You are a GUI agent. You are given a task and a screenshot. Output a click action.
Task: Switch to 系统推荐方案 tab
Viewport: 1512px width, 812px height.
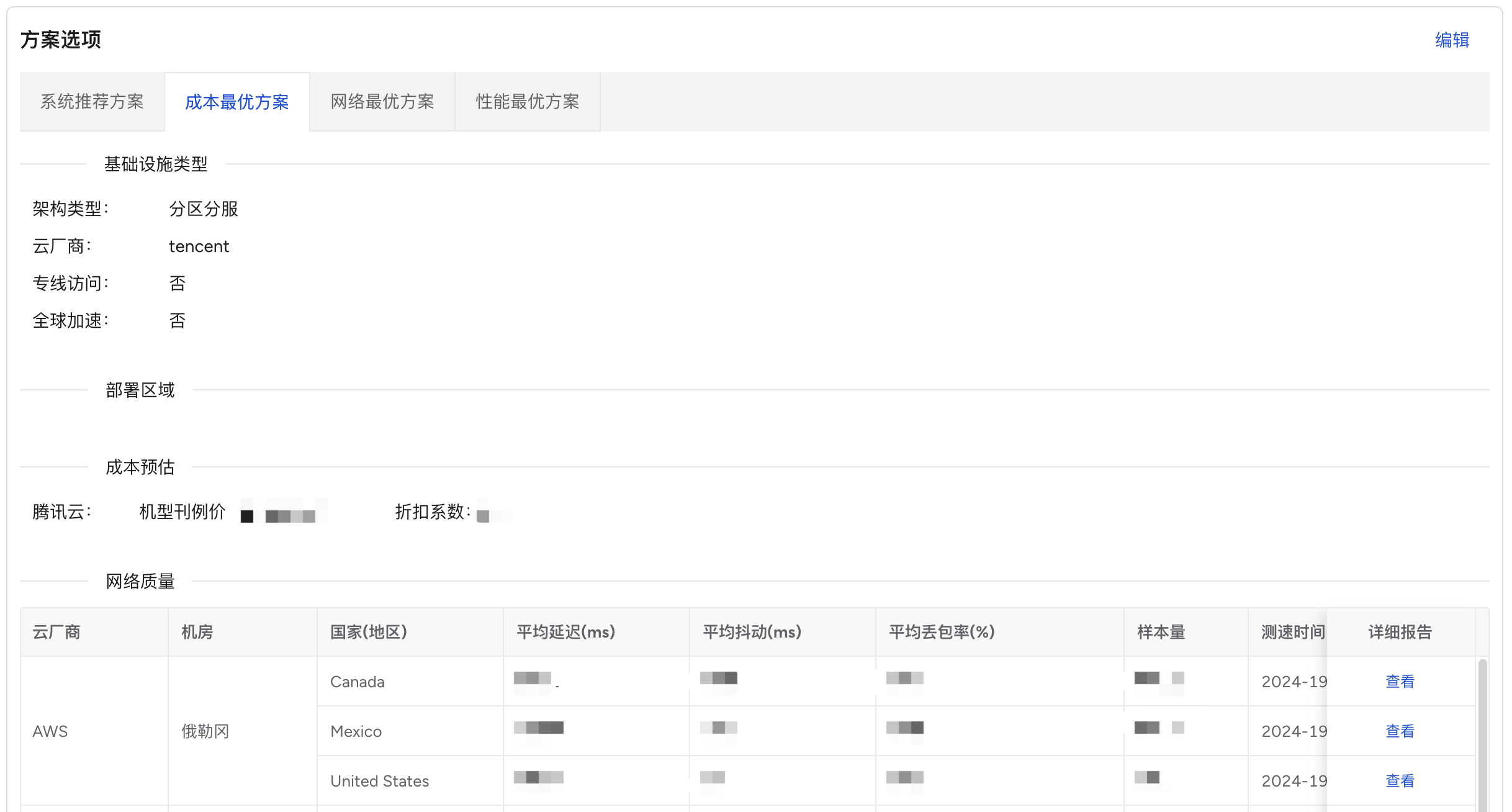tap(92, 102)
